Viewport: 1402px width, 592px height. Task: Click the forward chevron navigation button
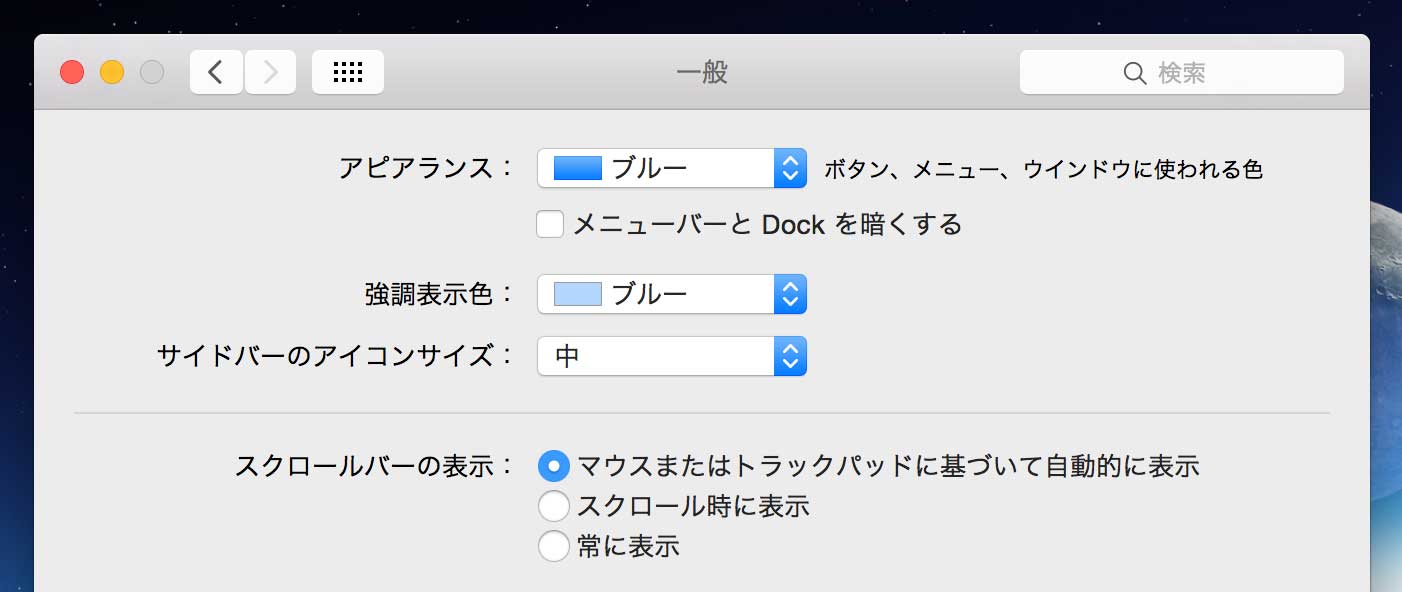(x=270, y=72)
